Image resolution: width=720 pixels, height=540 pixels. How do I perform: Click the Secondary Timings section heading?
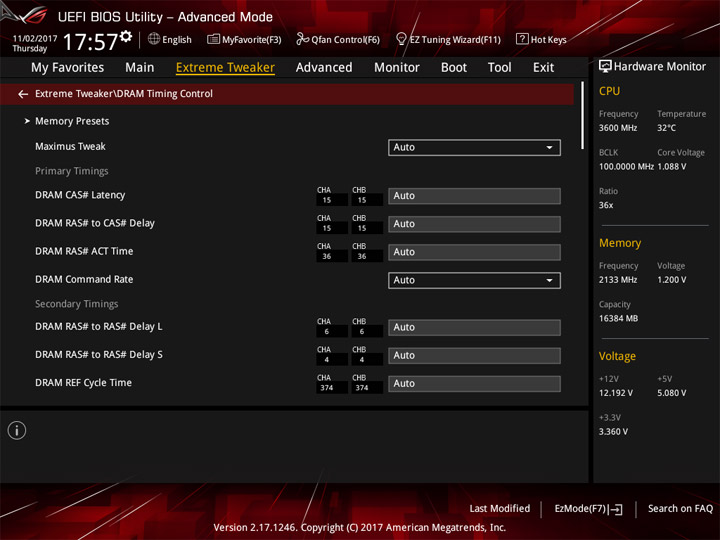[x=77, y=304]
